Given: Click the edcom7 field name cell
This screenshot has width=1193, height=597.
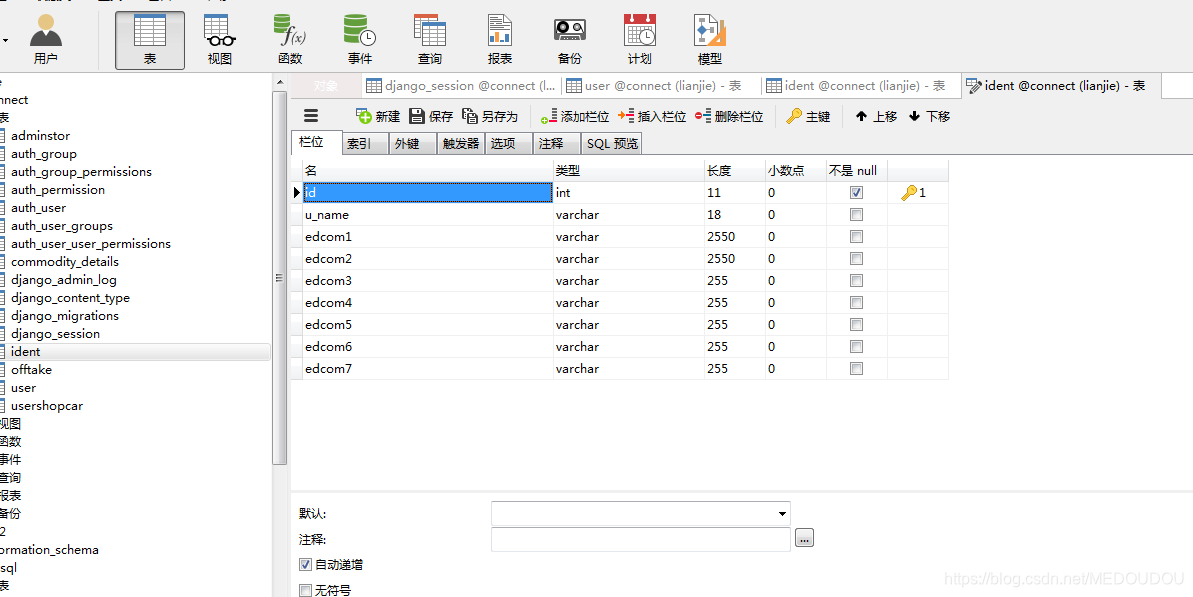Looking at the screenshot, I should [x=428, y=369].
